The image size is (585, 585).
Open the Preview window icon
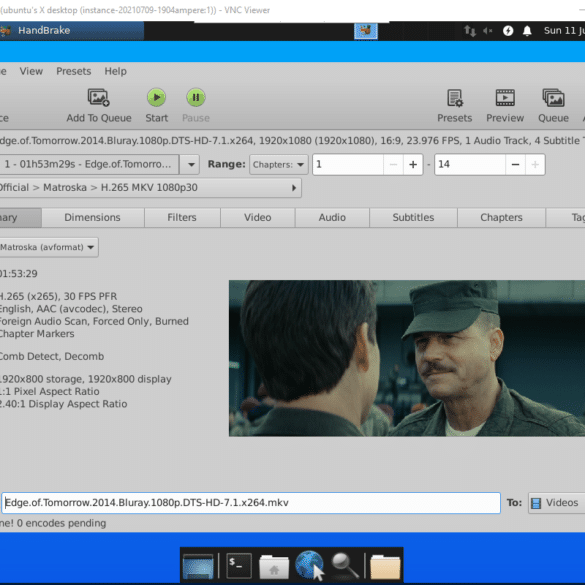pyautogui.click(x=505, y=98)
